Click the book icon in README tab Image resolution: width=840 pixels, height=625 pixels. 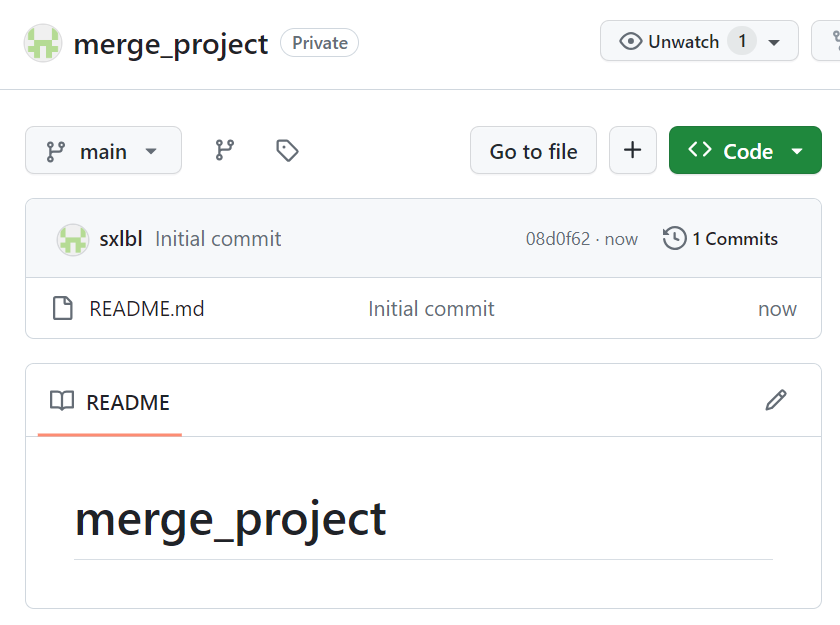[x=62, y=402]
